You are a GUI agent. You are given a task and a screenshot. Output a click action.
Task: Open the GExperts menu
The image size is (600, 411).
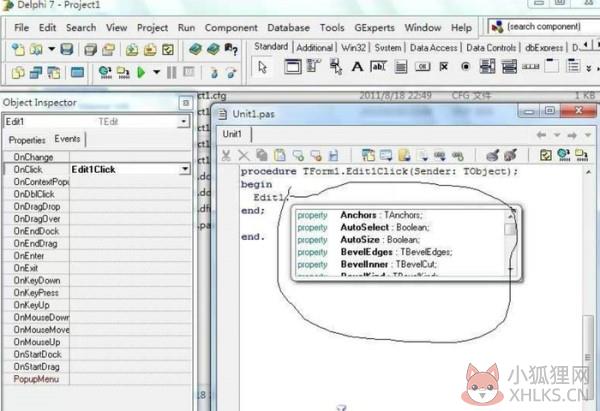tap(374, 28)
